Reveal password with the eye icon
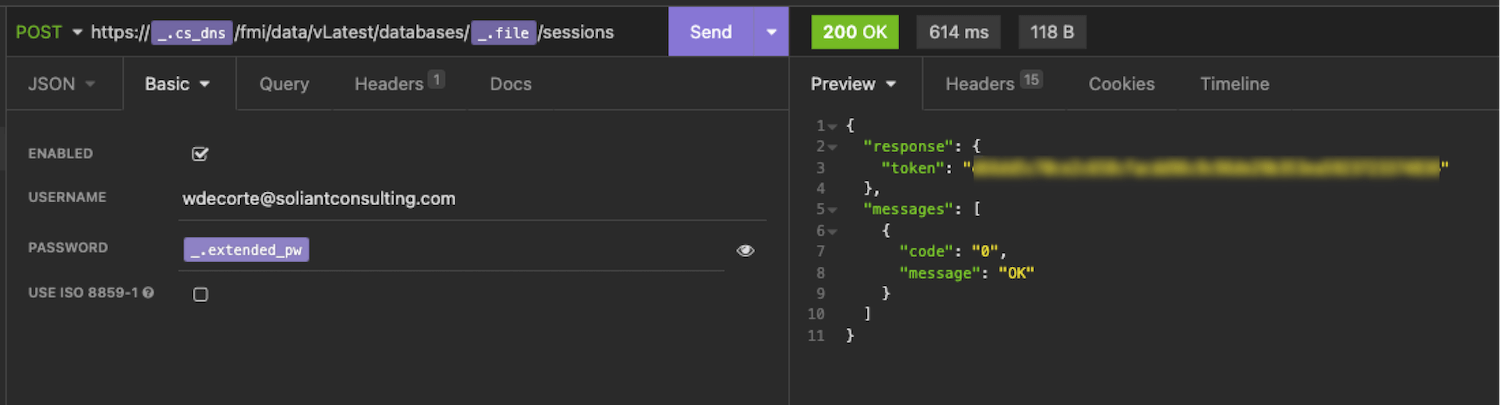Image resolution: width=1500 pixels, height=405 pixels. [745, 250]
